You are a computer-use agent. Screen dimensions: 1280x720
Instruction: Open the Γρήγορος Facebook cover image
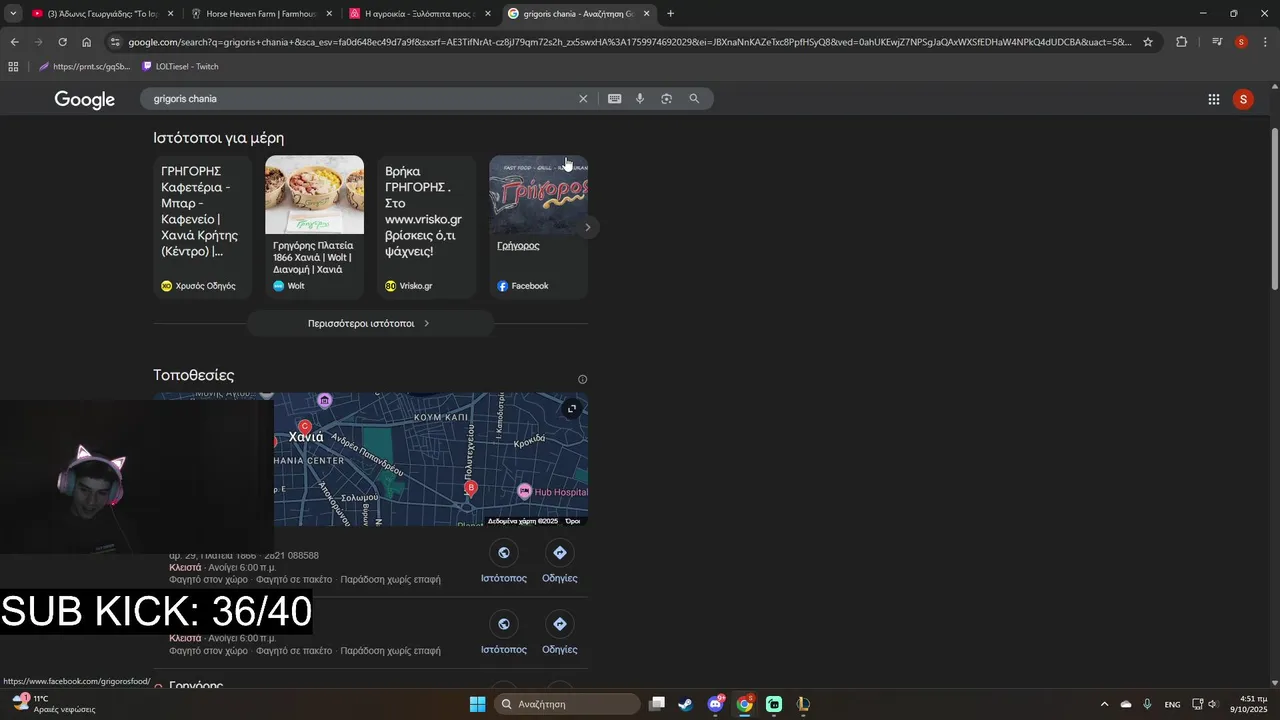538,194
